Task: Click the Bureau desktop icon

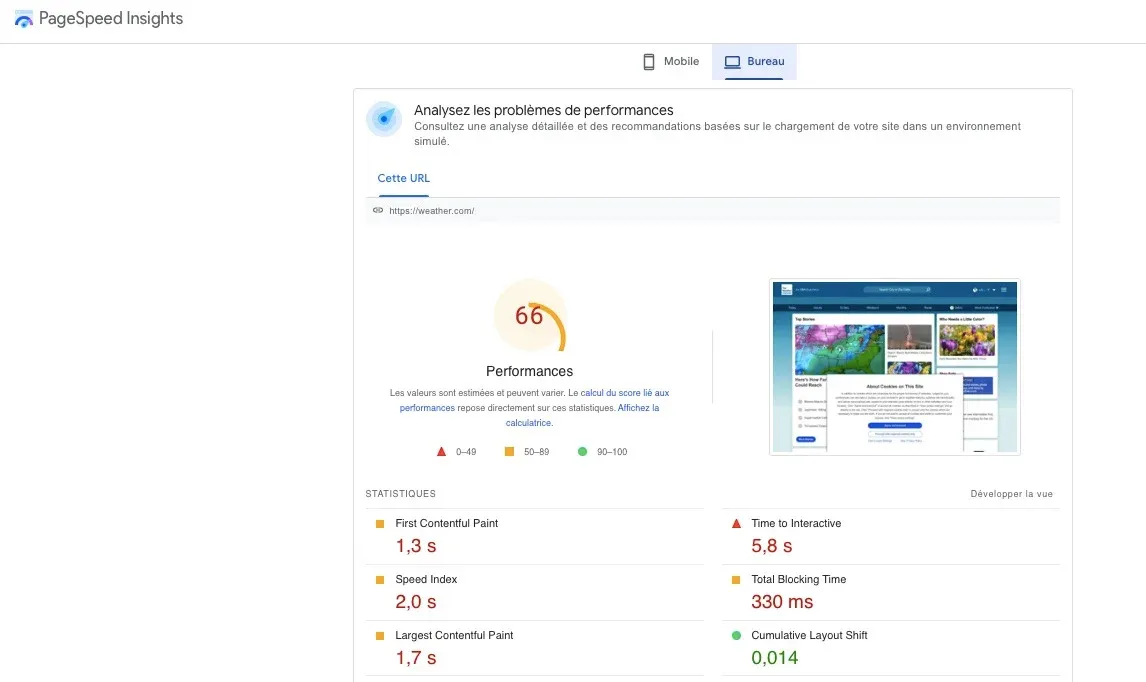Action: (734, 61)
